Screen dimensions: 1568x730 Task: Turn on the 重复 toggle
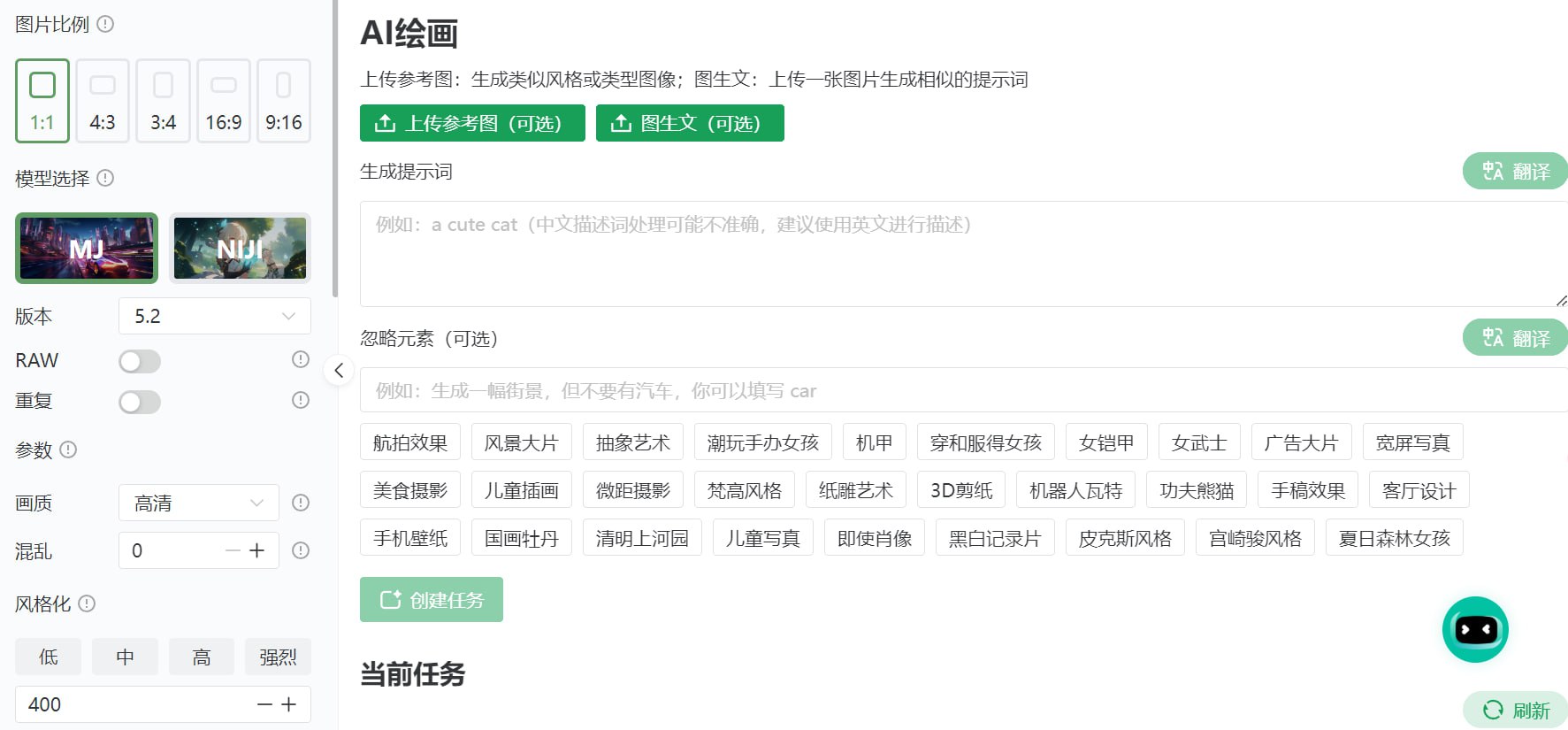[x=140, y=402]
